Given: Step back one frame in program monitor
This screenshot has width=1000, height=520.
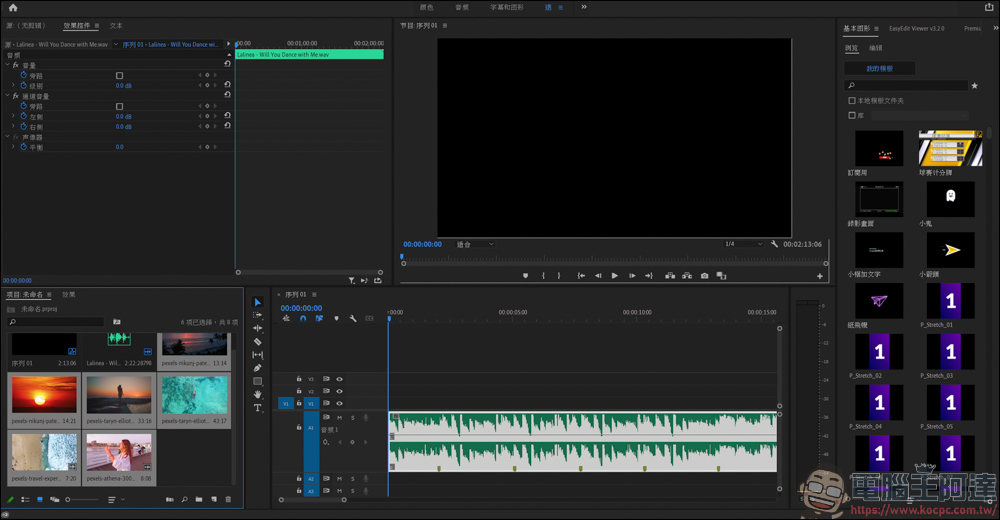Looking at the screenshot, I should click(x=598, y=276).
